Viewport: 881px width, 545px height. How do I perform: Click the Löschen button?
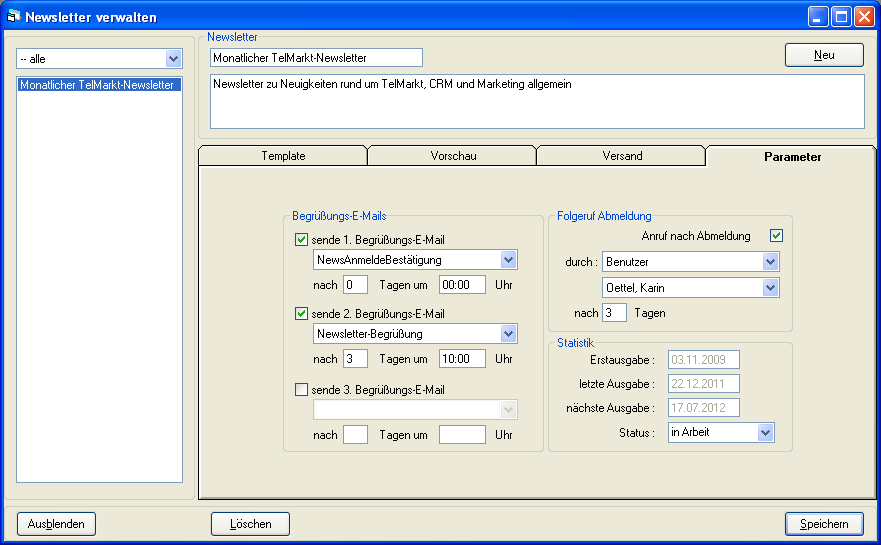coord(250,524)
